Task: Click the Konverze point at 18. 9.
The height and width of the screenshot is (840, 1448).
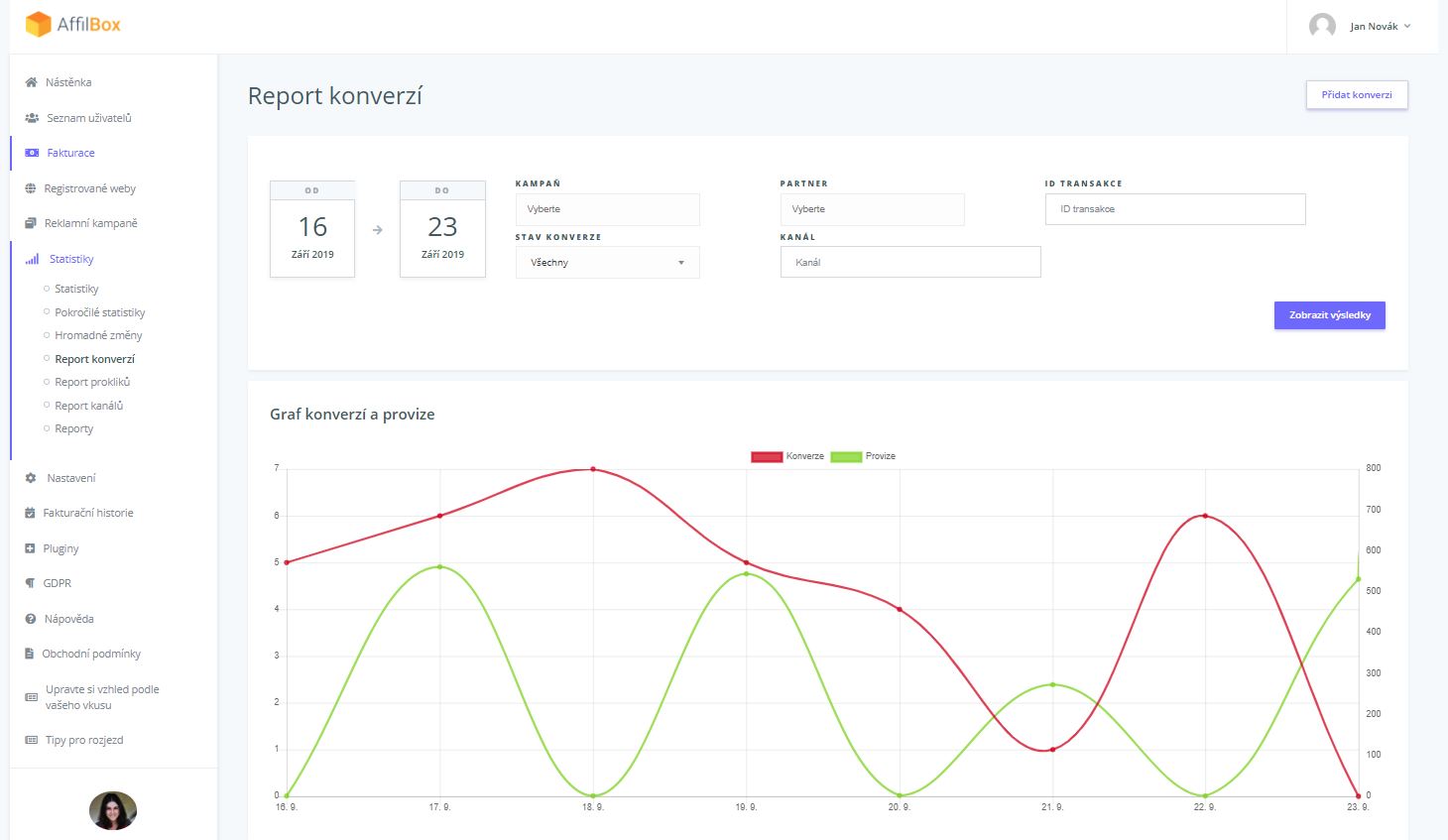Action: [x=593, y=469]
